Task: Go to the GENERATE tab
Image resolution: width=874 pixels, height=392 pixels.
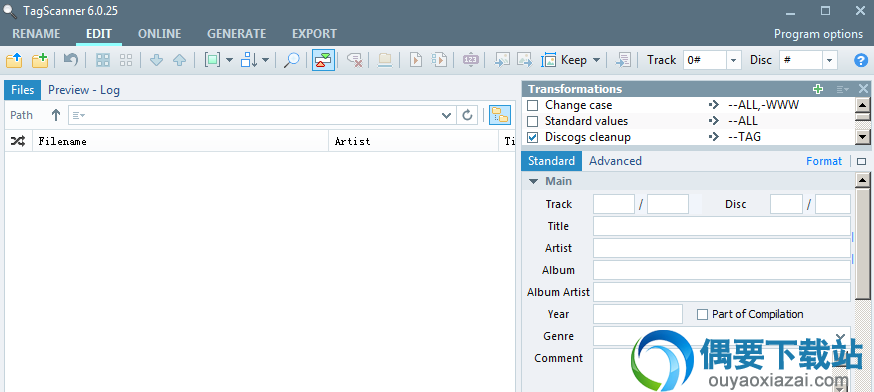Action: pos(236,34)
